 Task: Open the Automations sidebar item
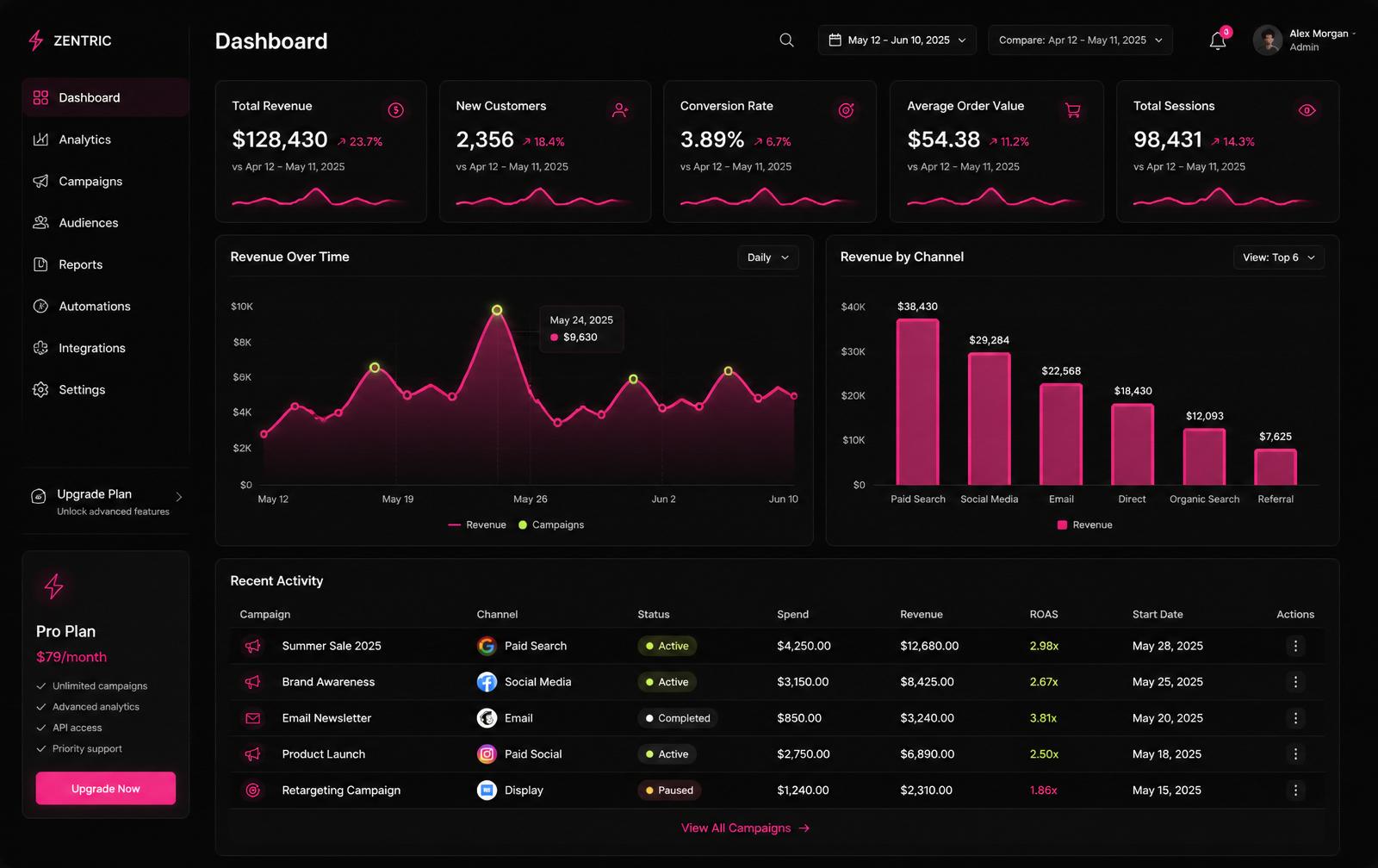(105, 307)
